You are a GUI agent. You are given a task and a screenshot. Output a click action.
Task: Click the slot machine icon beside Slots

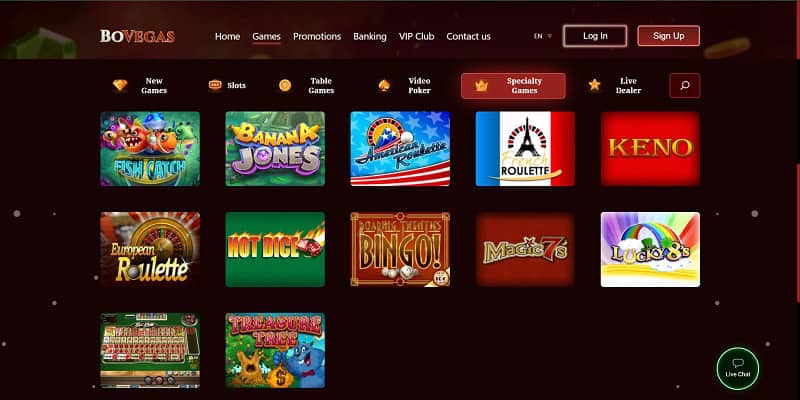[215, 85]
